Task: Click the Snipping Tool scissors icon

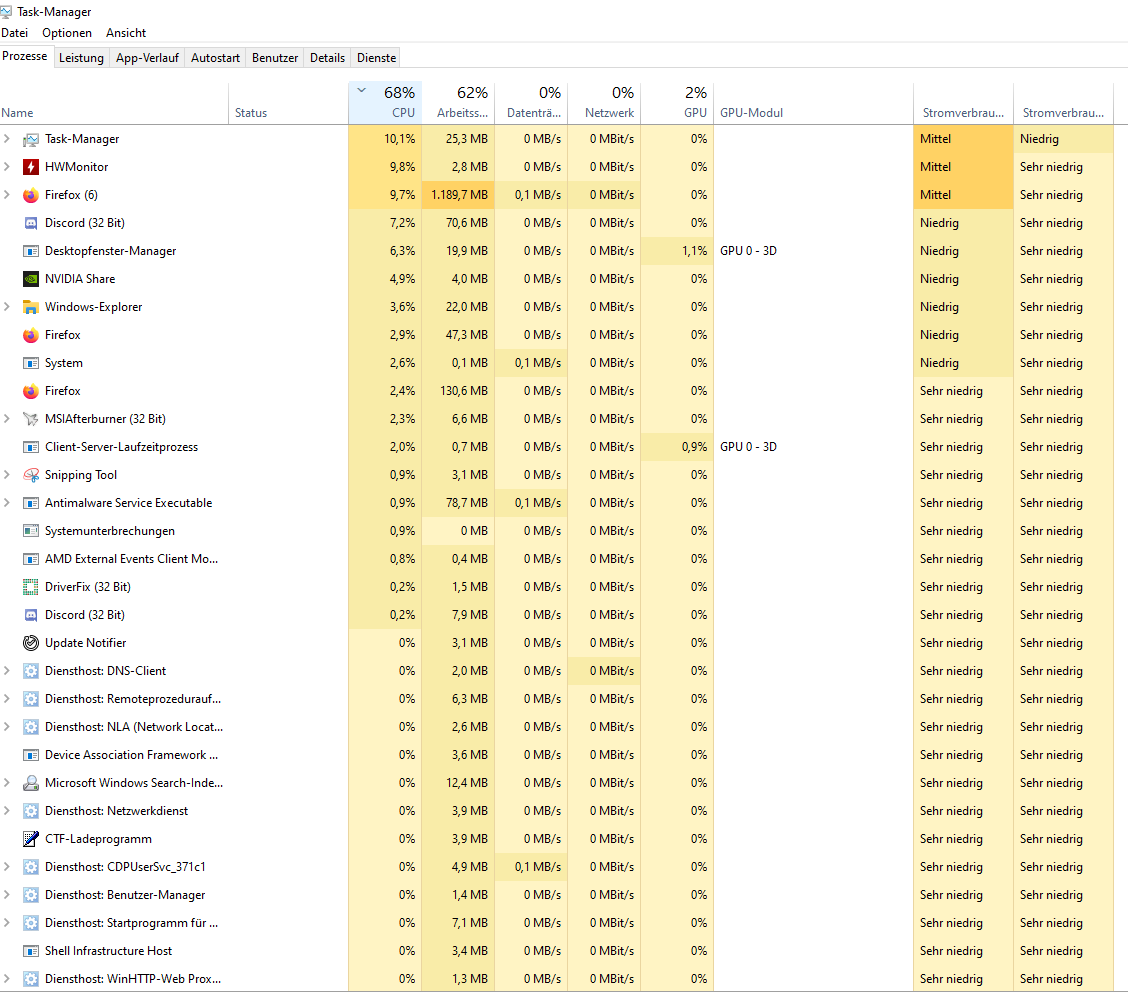Action: [x=30, y=475]
